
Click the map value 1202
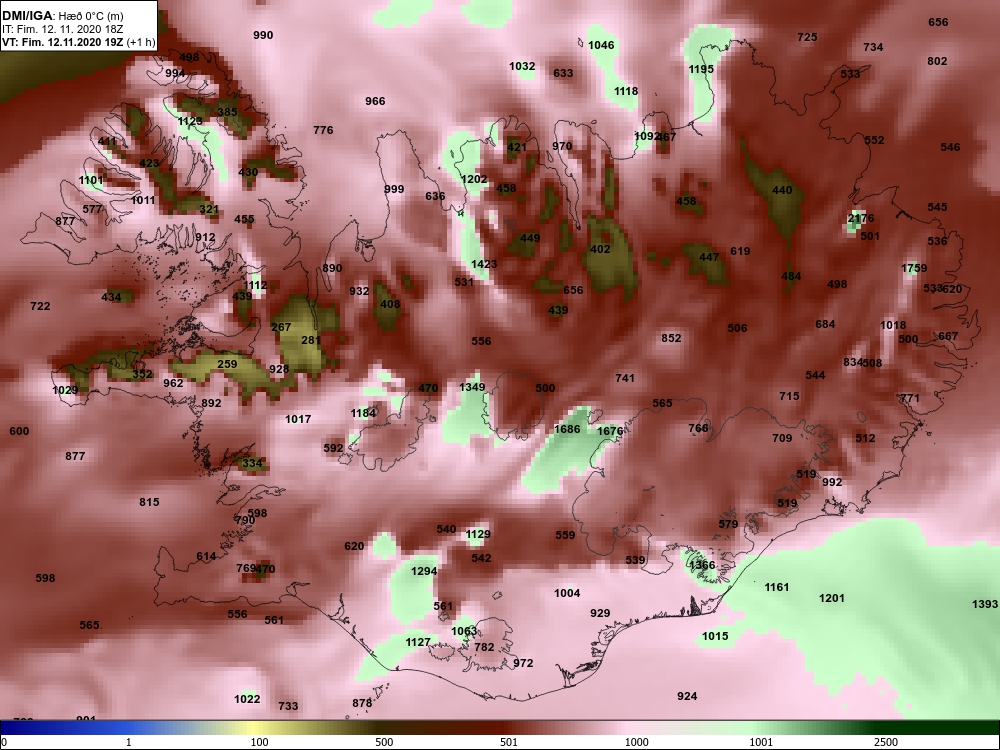474,179
